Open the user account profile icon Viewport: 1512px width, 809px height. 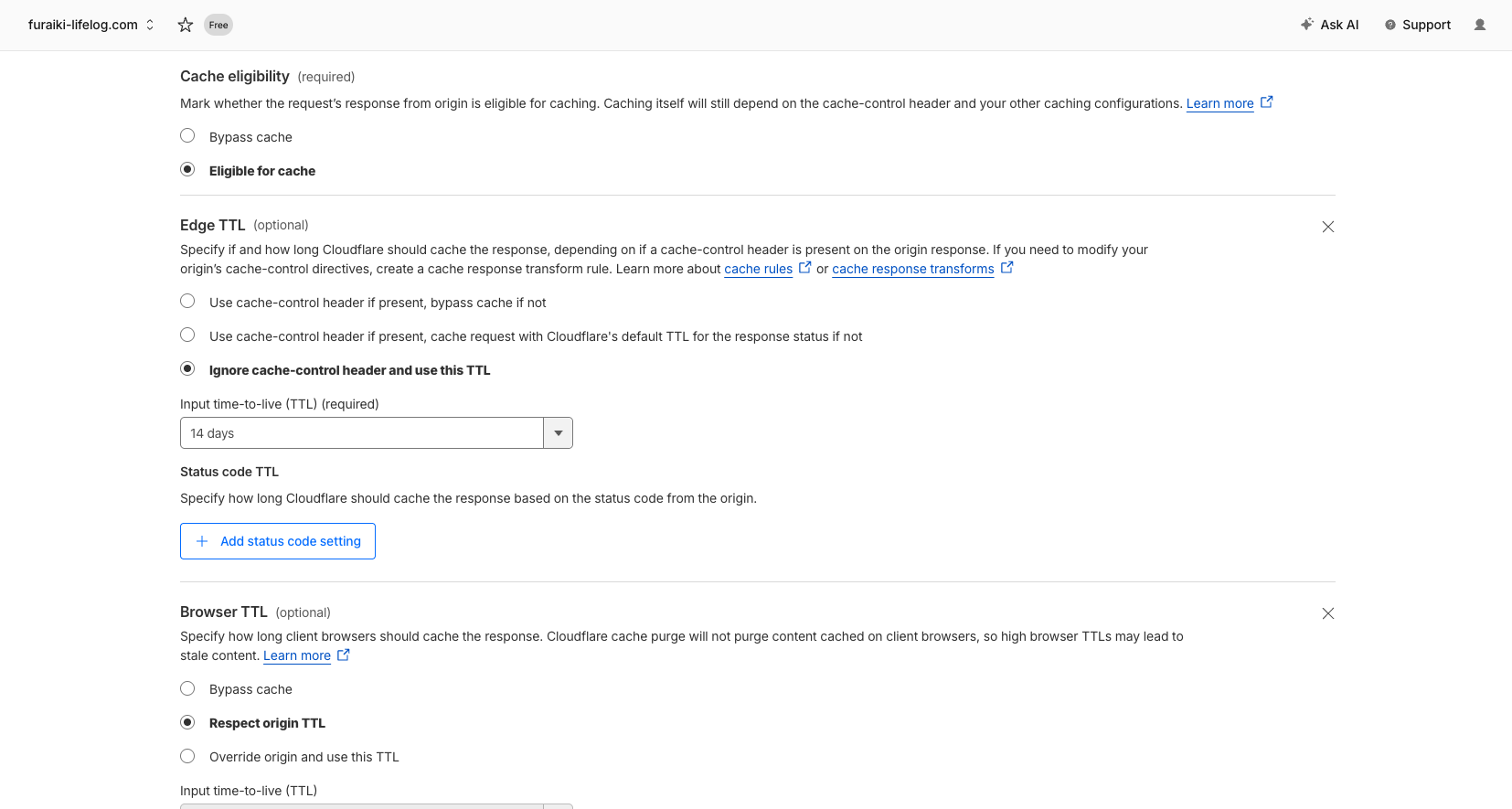pos(1479,25)
